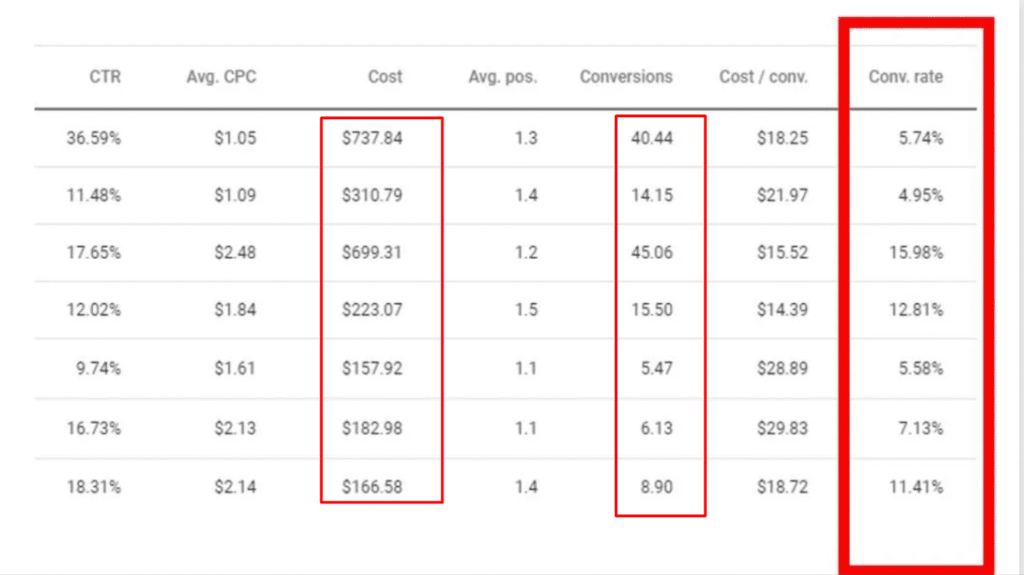The image size is (1024, 575).
Task: Click the Conv. rate column header
Action: 905,77
